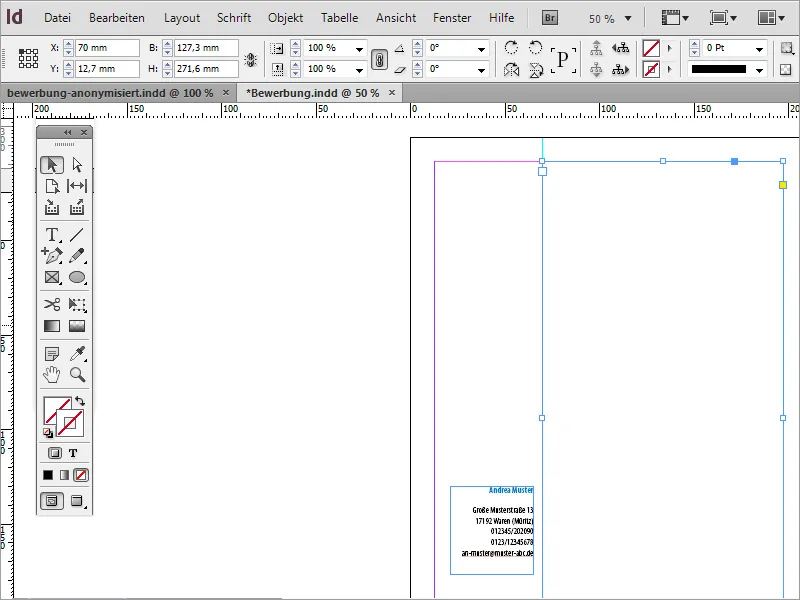Activate the Line tool

[x=77, y=235]
